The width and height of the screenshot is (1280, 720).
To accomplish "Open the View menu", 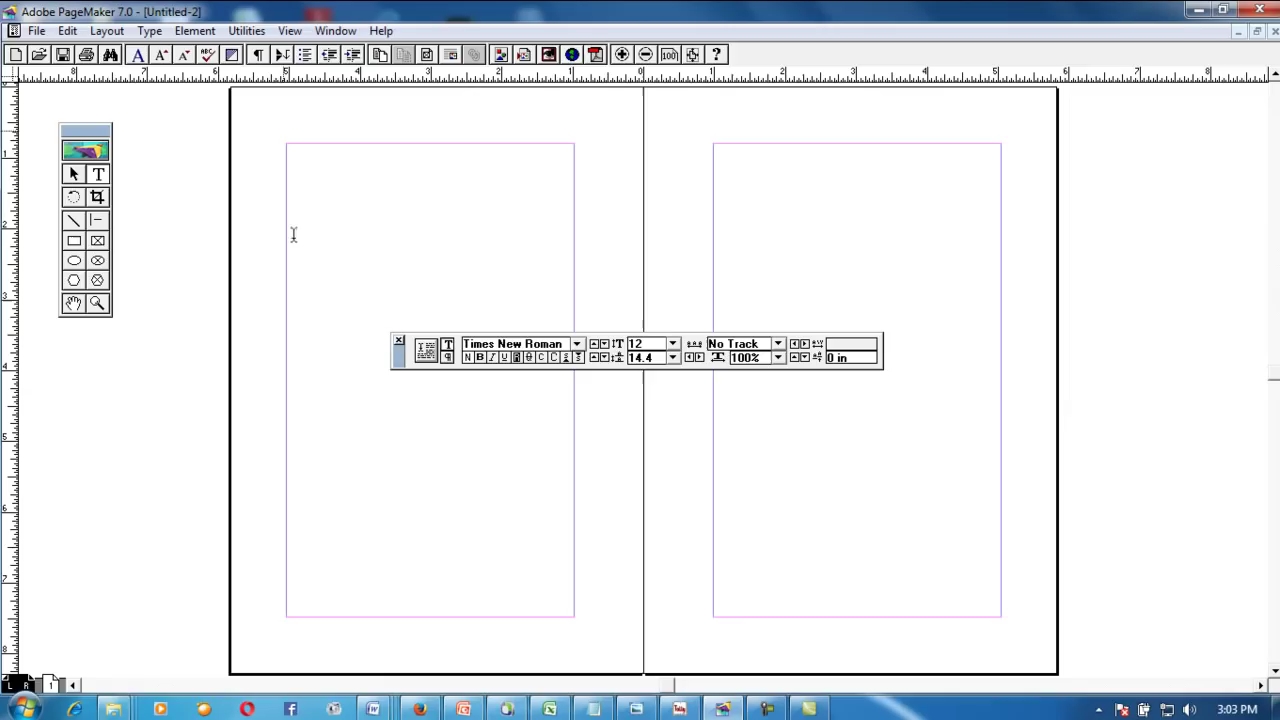I will point(289,31).
